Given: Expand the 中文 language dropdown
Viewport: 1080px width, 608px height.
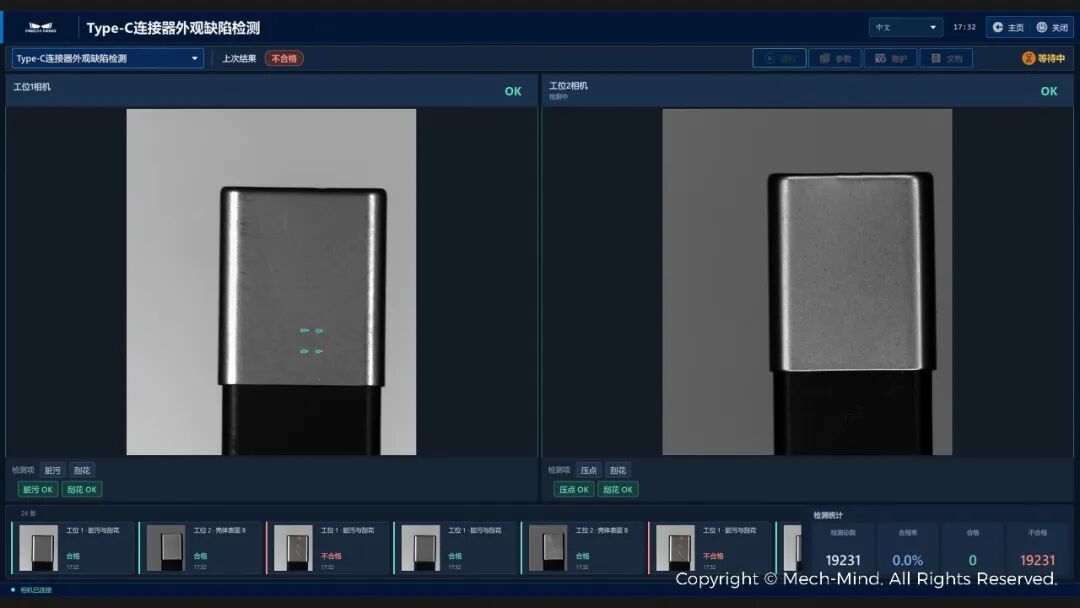Looking at the screenshot, I should click(906, 28).
